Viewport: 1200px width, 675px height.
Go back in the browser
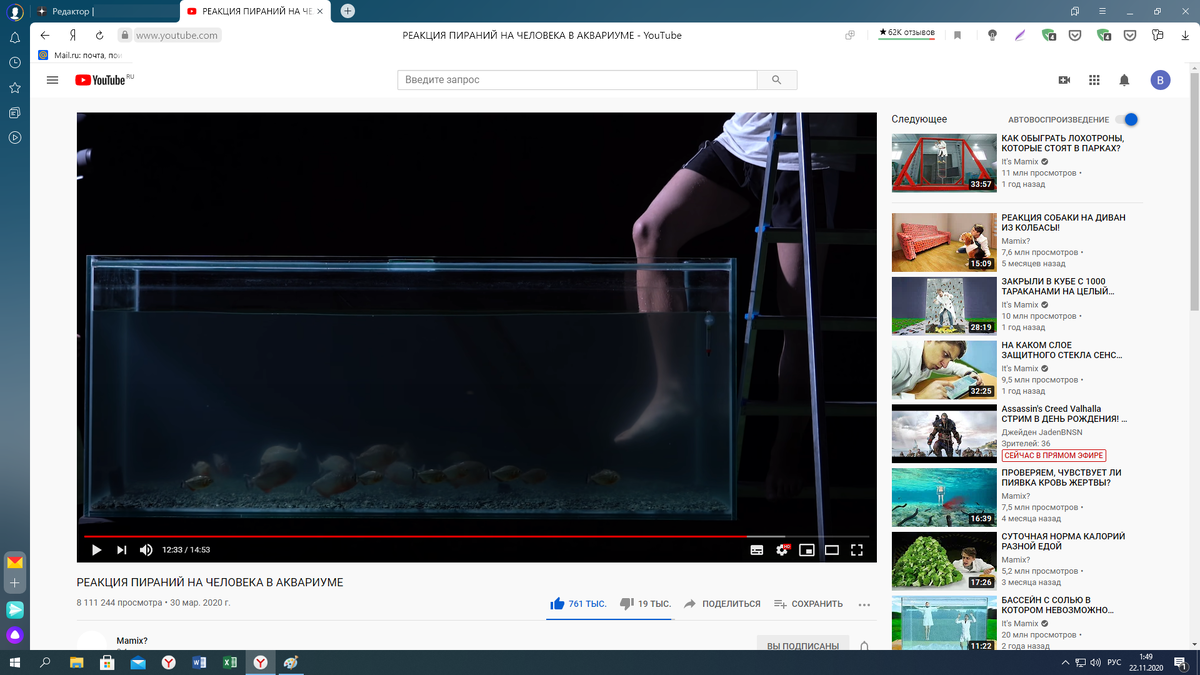point(45,35)
